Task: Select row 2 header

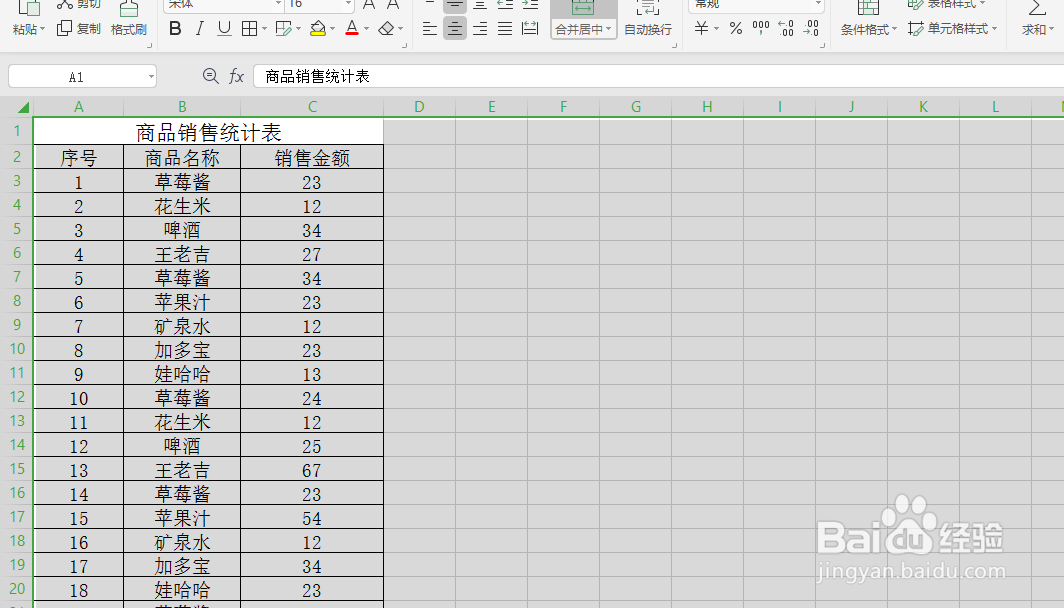Action: 17,157
